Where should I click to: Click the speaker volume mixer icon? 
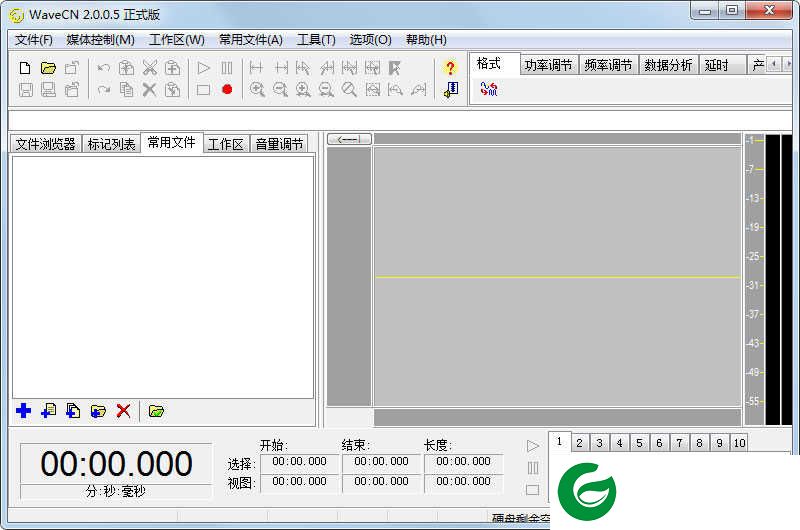pyautogui.click(x=451, y=90)
